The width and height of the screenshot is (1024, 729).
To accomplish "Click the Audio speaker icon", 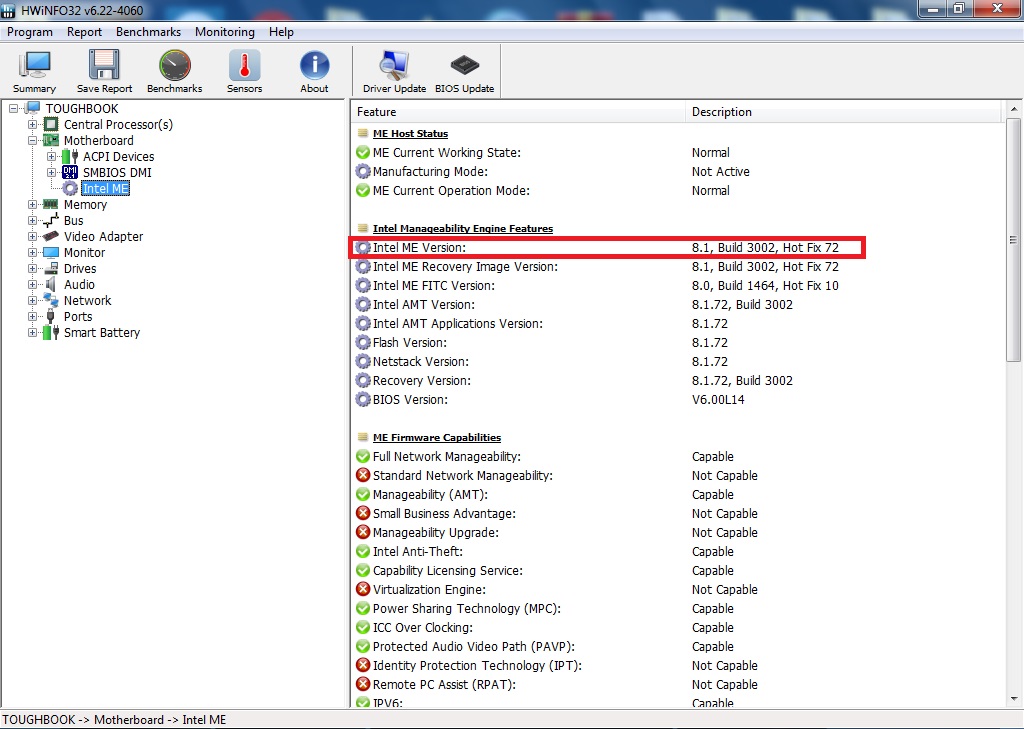I will 51,284.
